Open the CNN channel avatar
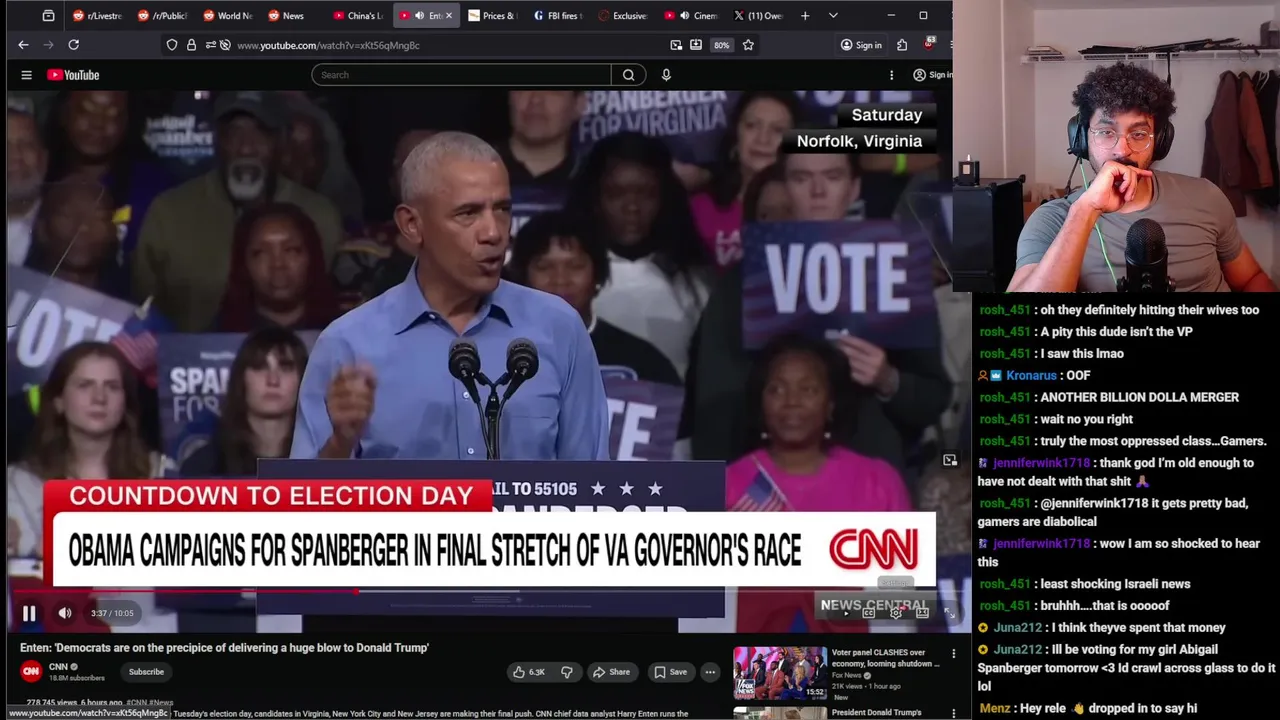The width and height of the screenshot is (1280, 720). [x=31, y=672]
